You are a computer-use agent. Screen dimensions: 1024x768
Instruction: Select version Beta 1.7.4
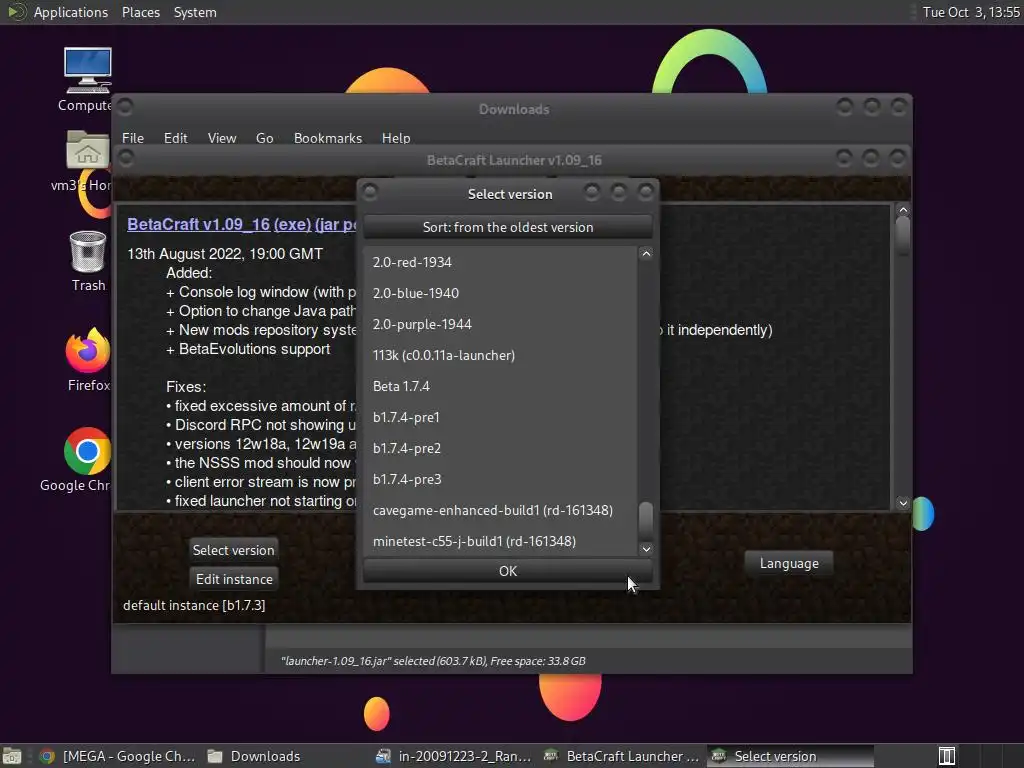point(500,386)
